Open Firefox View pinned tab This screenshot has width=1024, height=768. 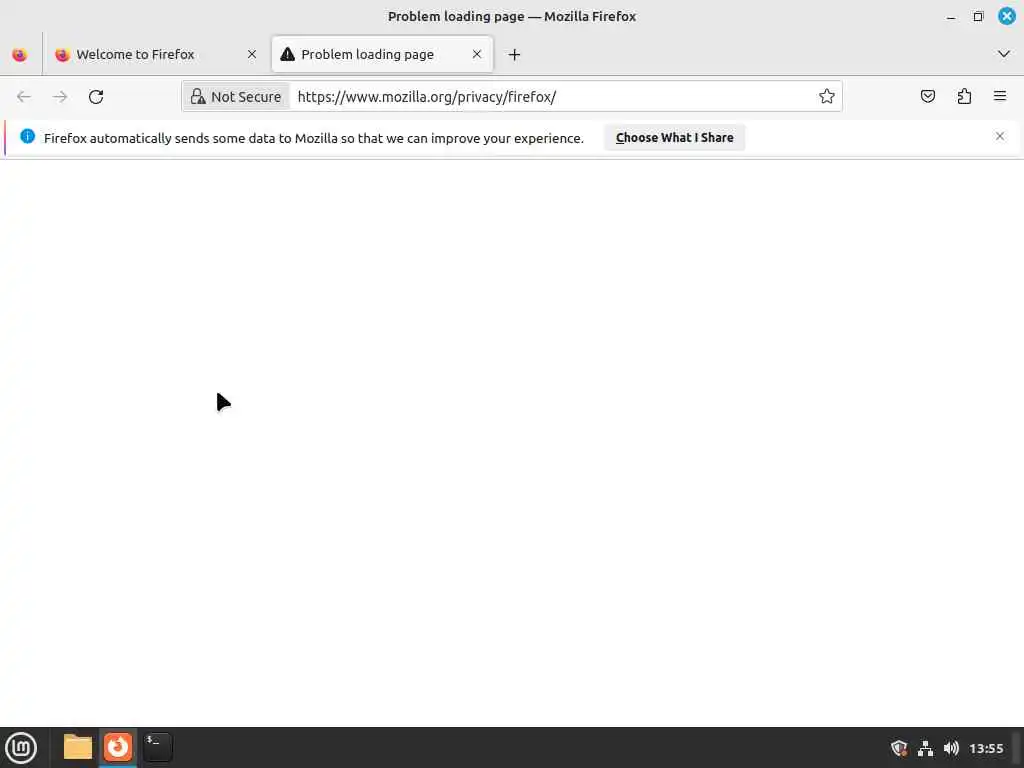pos(20,55)
